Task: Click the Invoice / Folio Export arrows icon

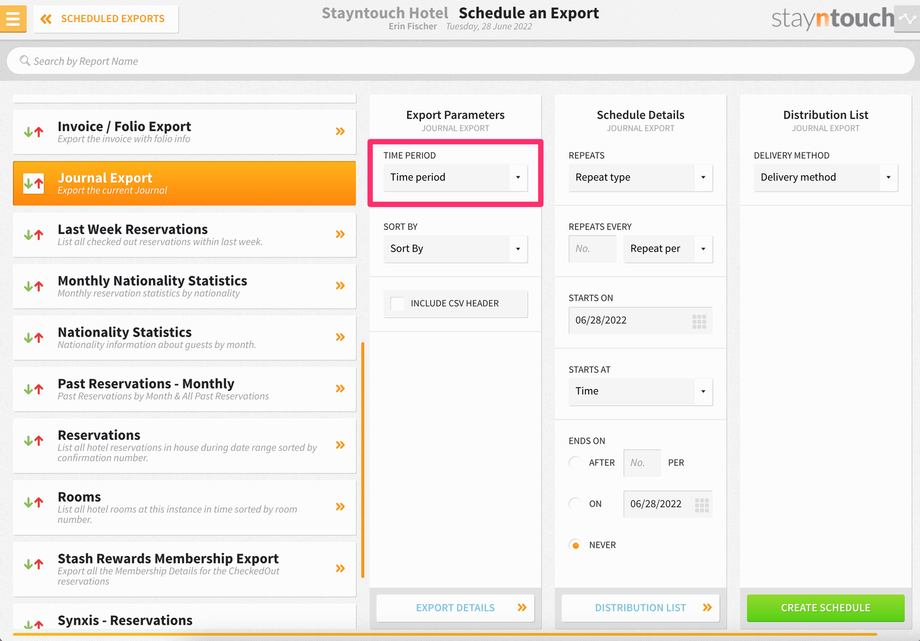Action: pyautogui.click(x=33, y=132)
